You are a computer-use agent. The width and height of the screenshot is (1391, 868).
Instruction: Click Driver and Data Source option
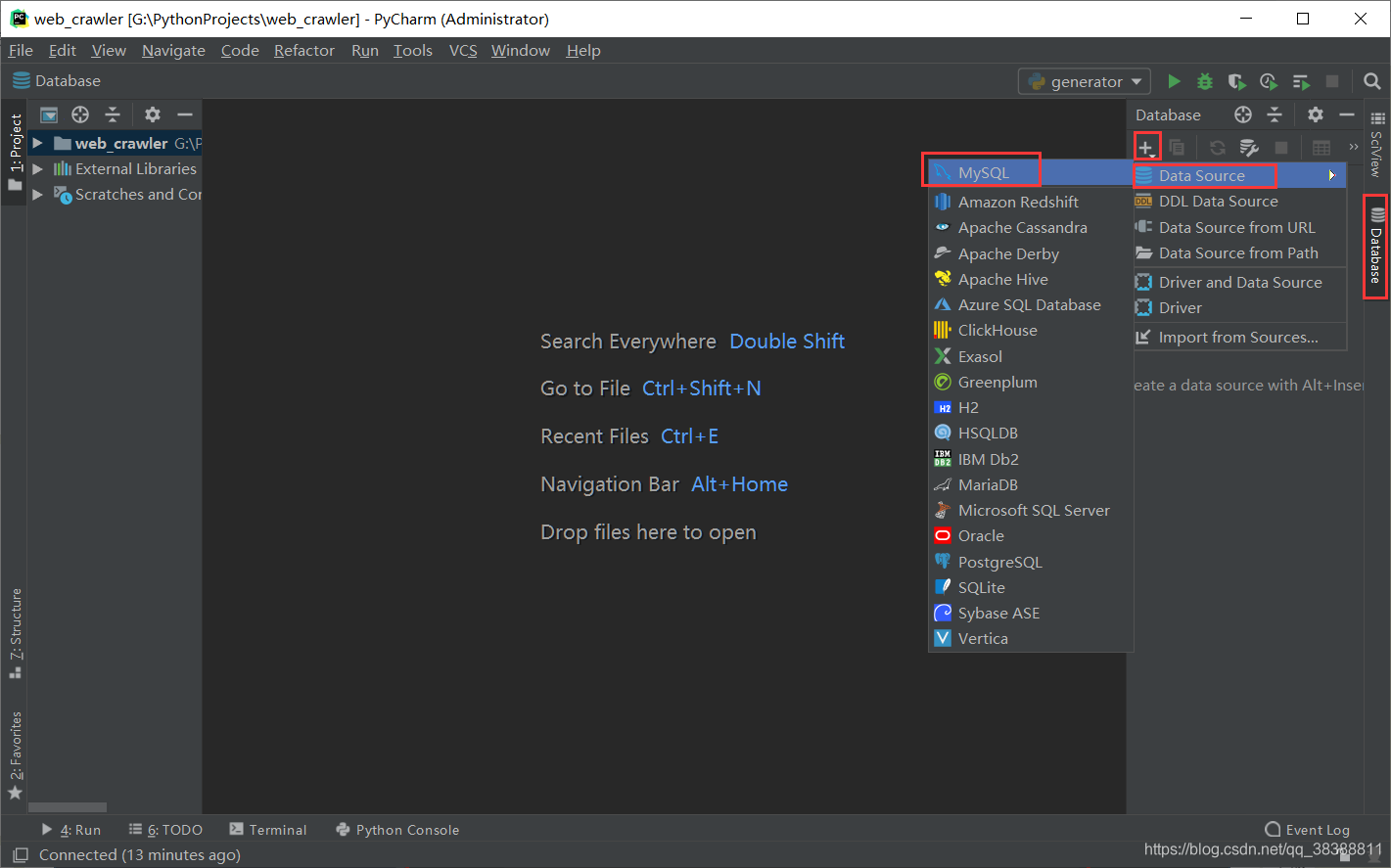click(x=1240, y=282)
